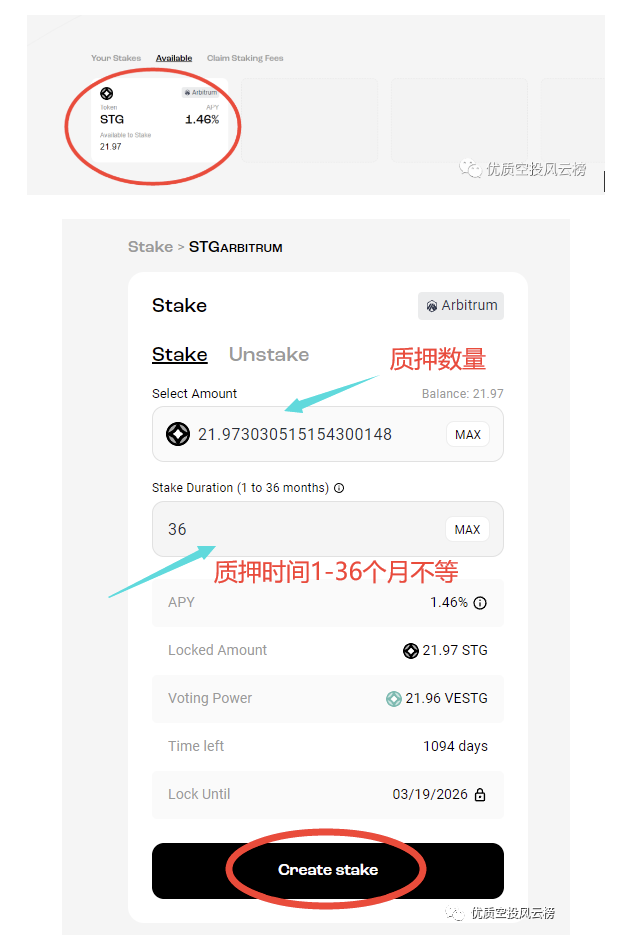Switch to the Your Stakes tab
Viewport: 643px width, 939px height.
click(x=116, y=58)
